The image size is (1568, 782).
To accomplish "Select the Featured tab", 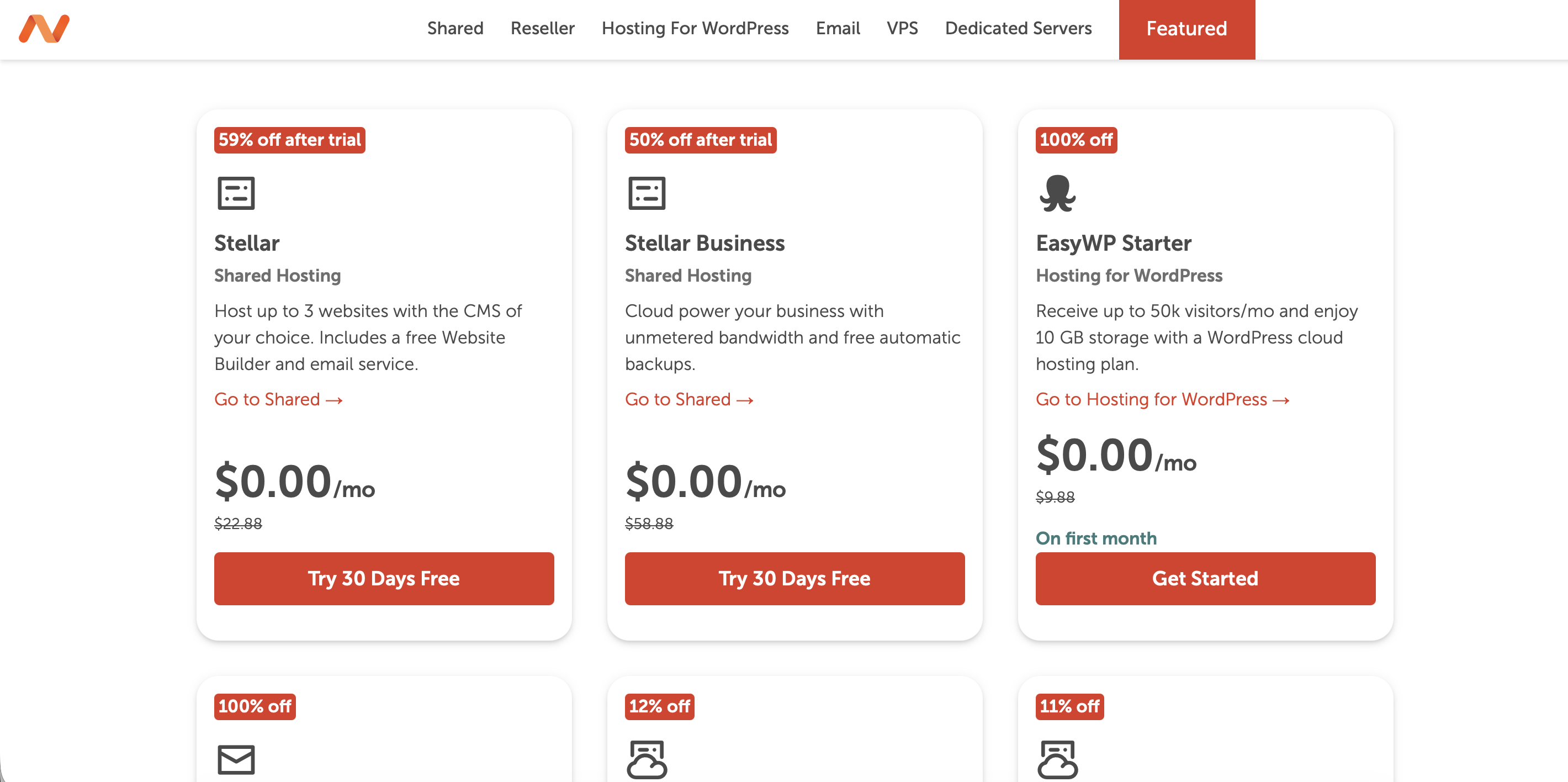I will click(x=1186, y=29).
